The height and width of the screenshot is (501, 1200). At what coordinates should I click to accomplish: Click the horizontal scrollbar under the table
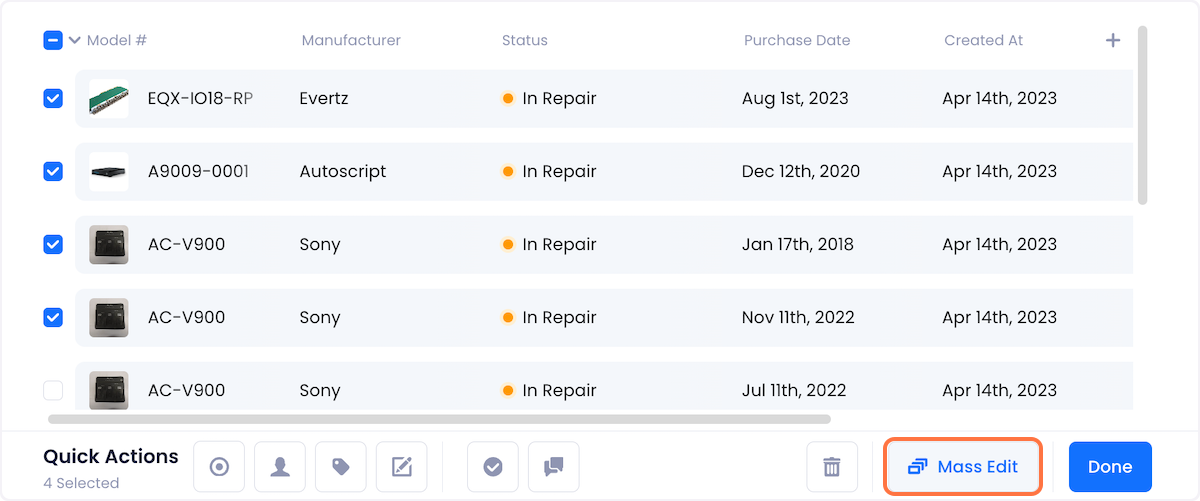click(x=439, y=419)
